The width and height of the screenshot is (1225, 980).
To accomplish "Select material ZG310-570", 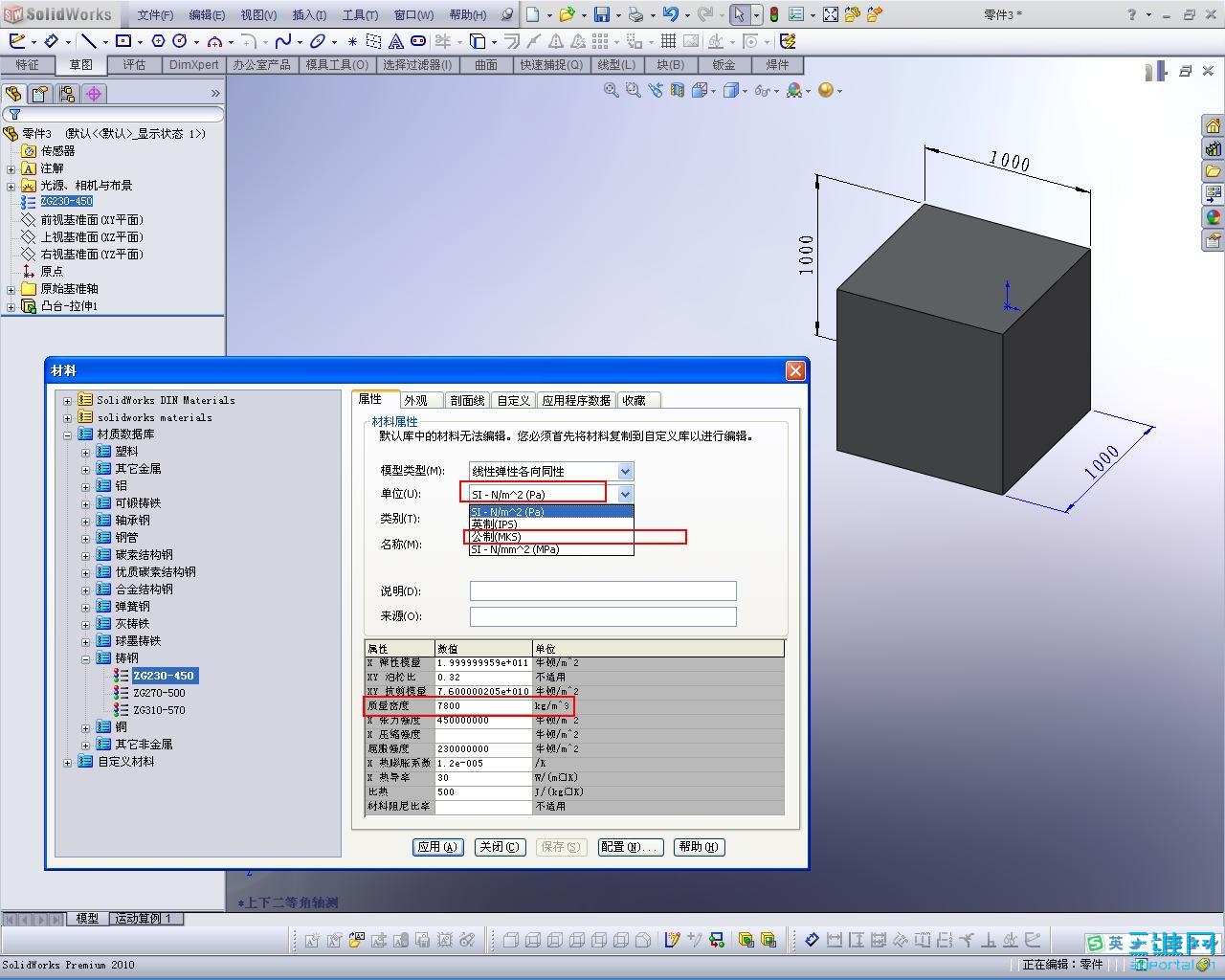I will (159, 710).
